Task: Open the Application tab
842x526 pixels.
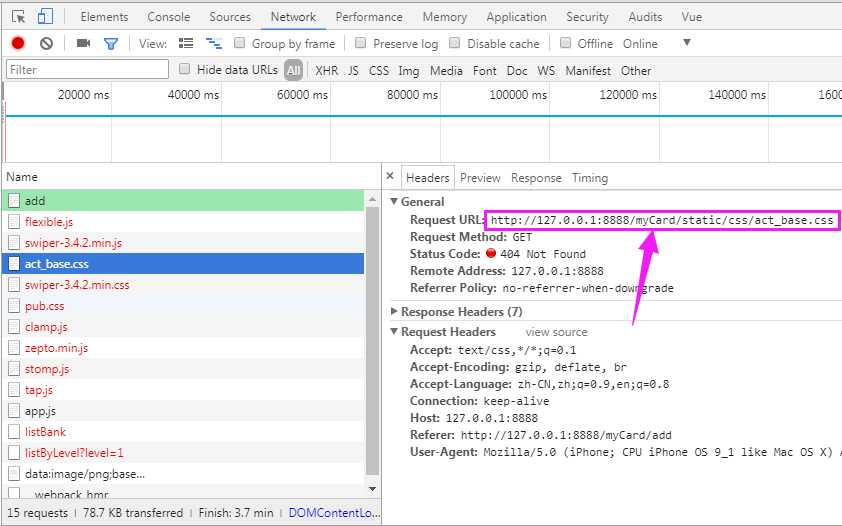Action: point(517,17)
